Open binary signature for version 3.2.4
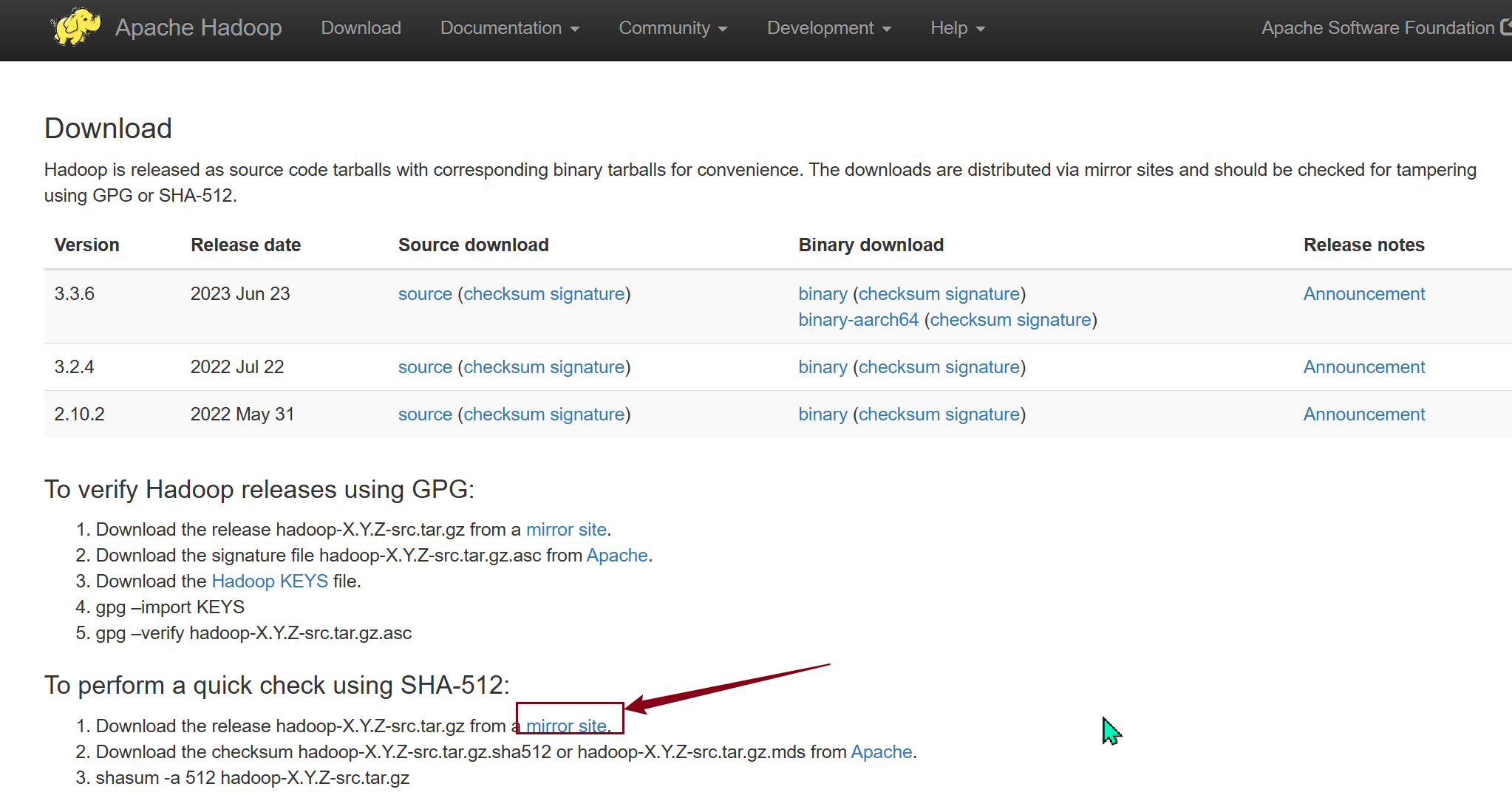1512x795 pixels. pos(982,367)
